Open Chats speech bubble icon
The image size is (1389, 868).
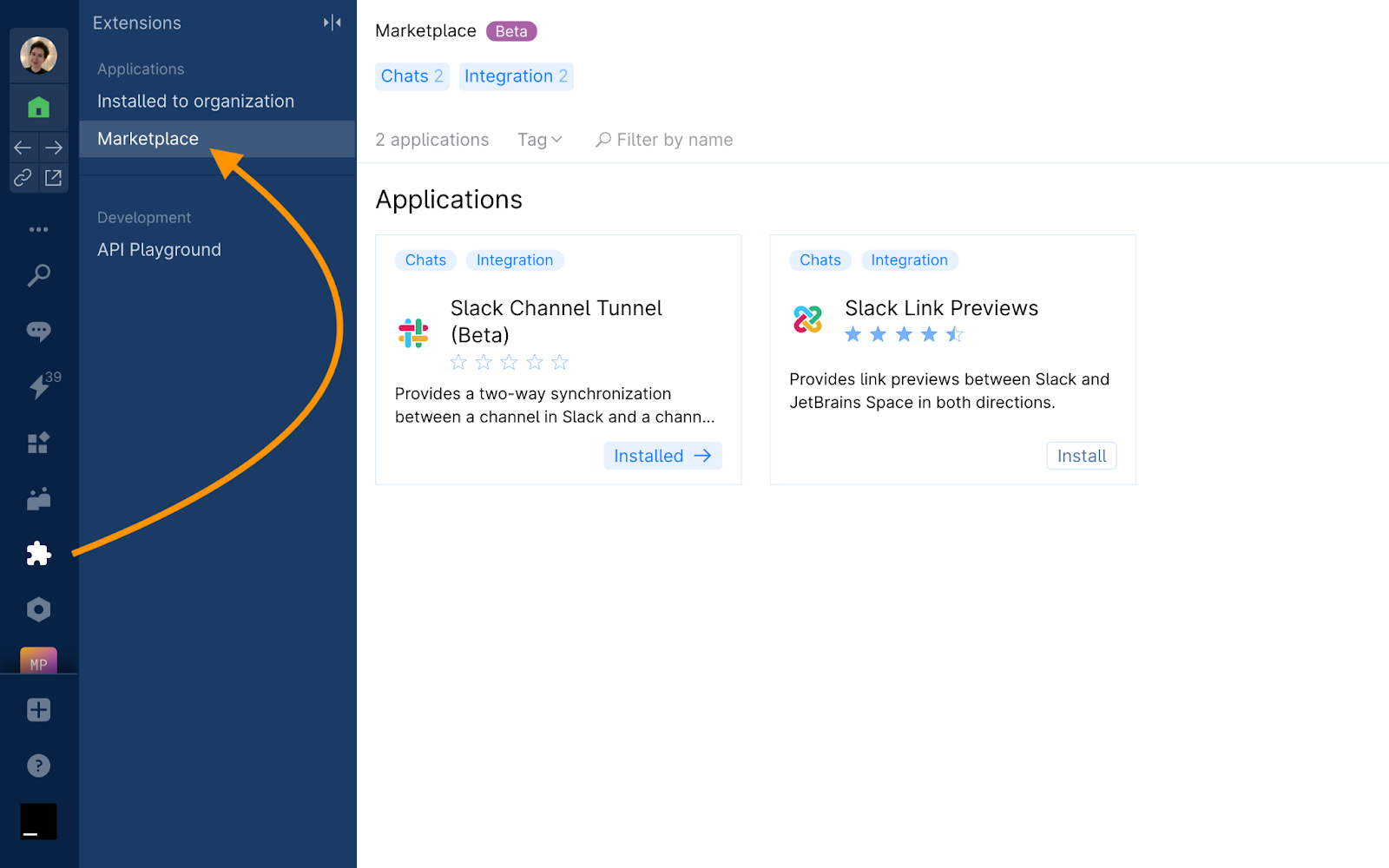click(38, 331)
